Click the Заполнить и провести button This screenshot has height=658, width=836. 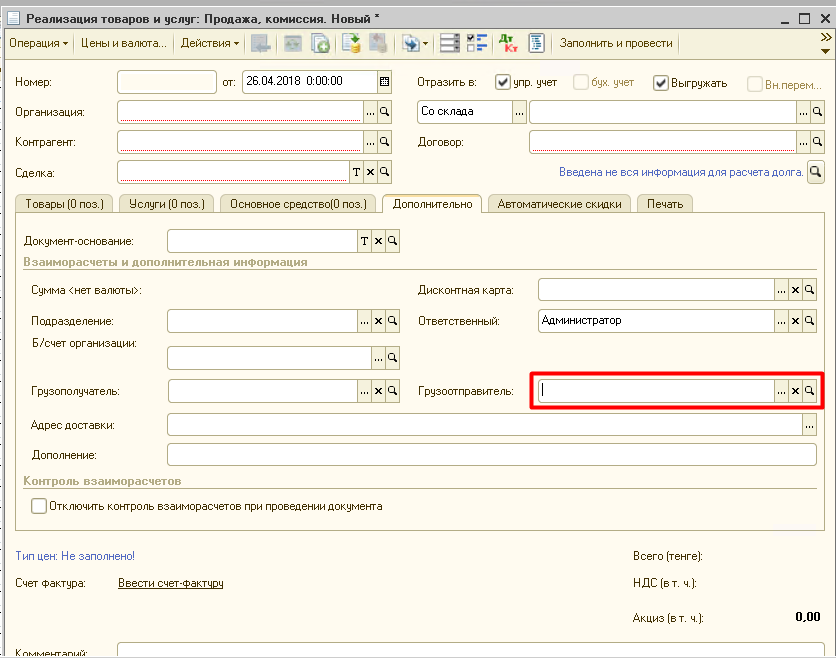pyautogui.click(x=616, y=43)
